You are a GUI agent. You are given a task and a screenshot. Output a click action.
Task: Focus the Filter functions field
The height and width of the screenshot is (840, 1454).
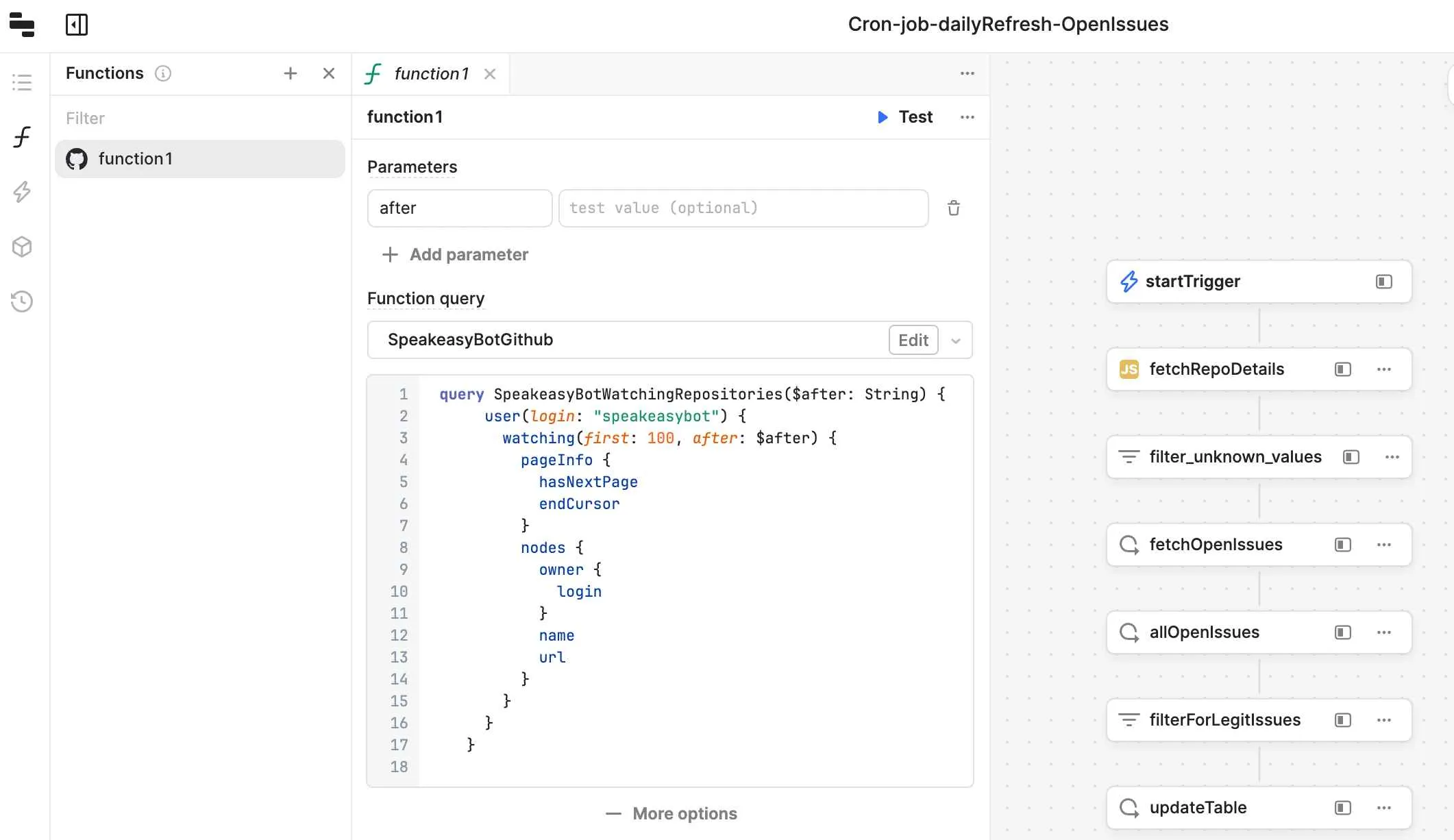[x=200, y=119]
